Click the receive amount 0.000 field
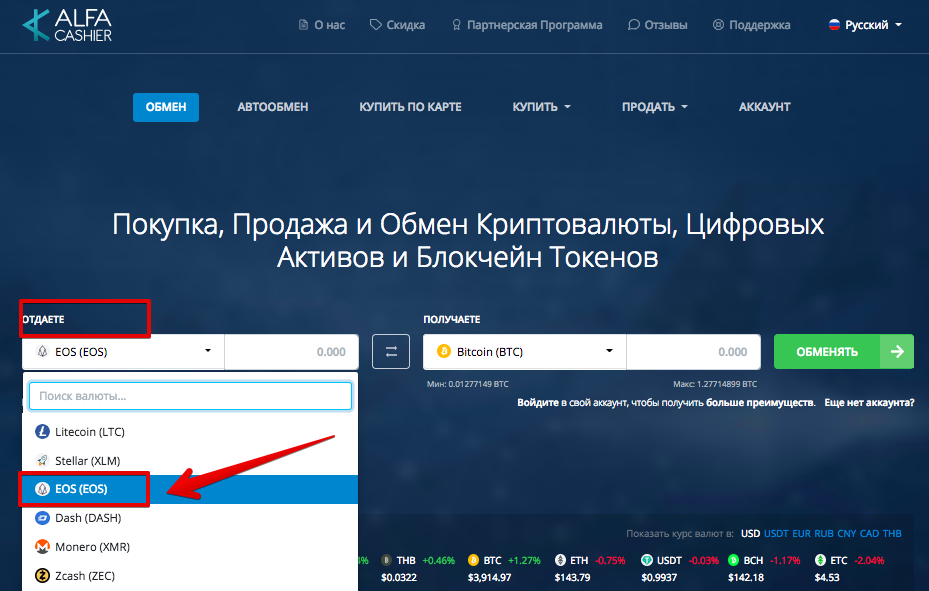 tap(694, 352)
